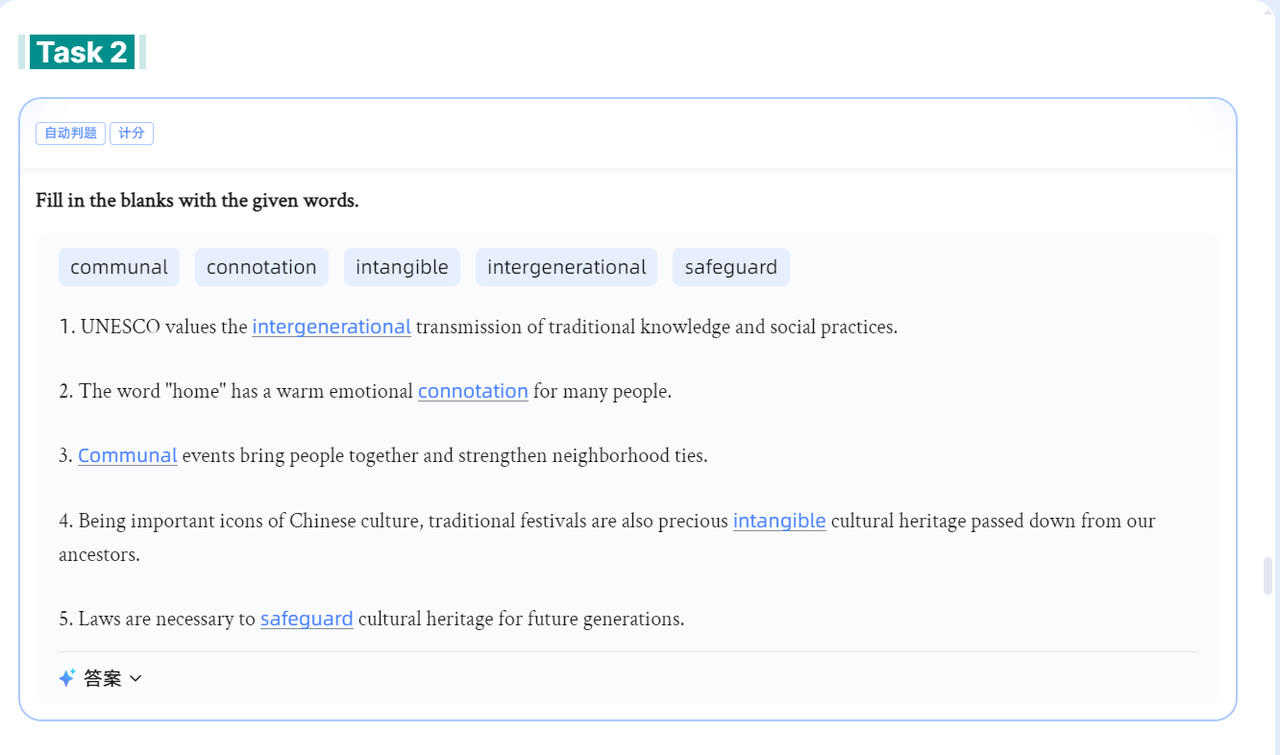Viewport: 1280px width, 755px height.
Task: Pick the word chip "intangible"
Action: click(x=402, y=267)
